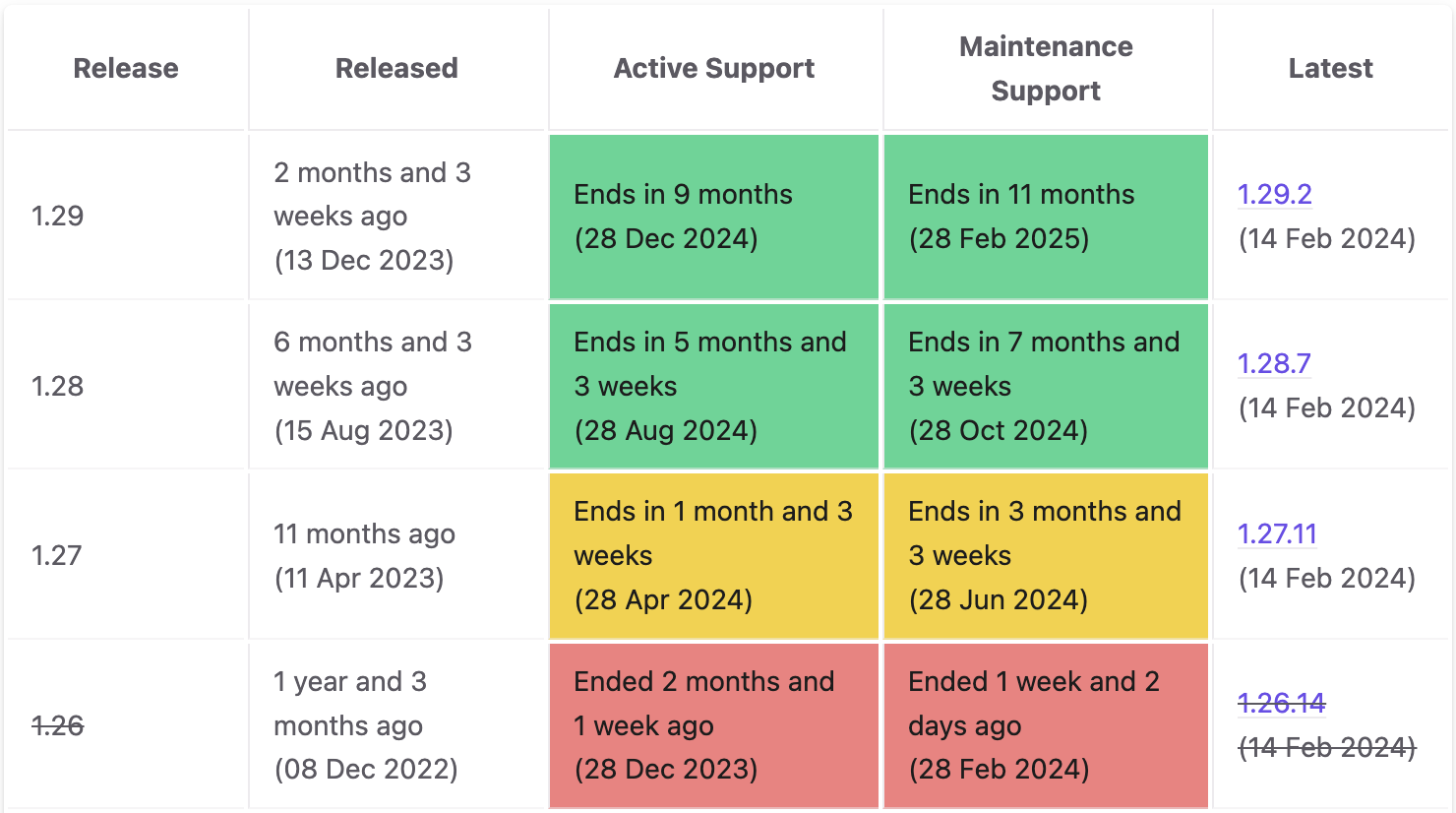Click the 08 Dec 2022 release date cell
Screen dimensions: 1456x813
(x=396, y=725)
